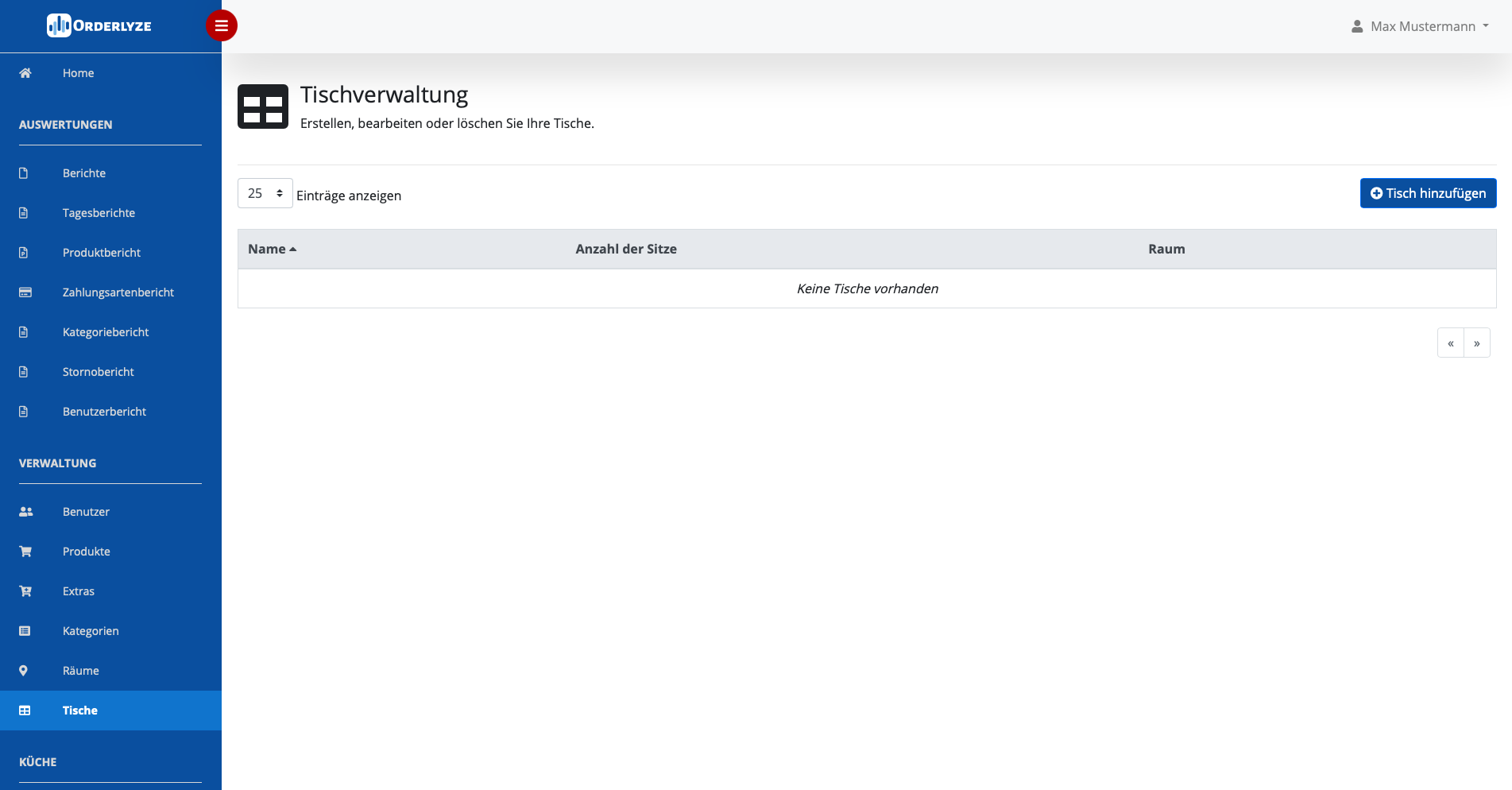The height and width of the screenshot is (790, 1512).
Task: Open Benutzerbericht
Action: [x=110, y=412]
